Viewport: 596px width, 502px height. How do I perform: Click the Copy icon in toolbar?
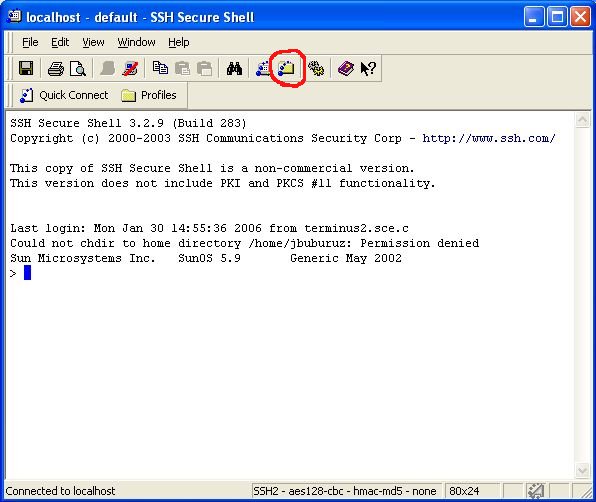point(160,68)
